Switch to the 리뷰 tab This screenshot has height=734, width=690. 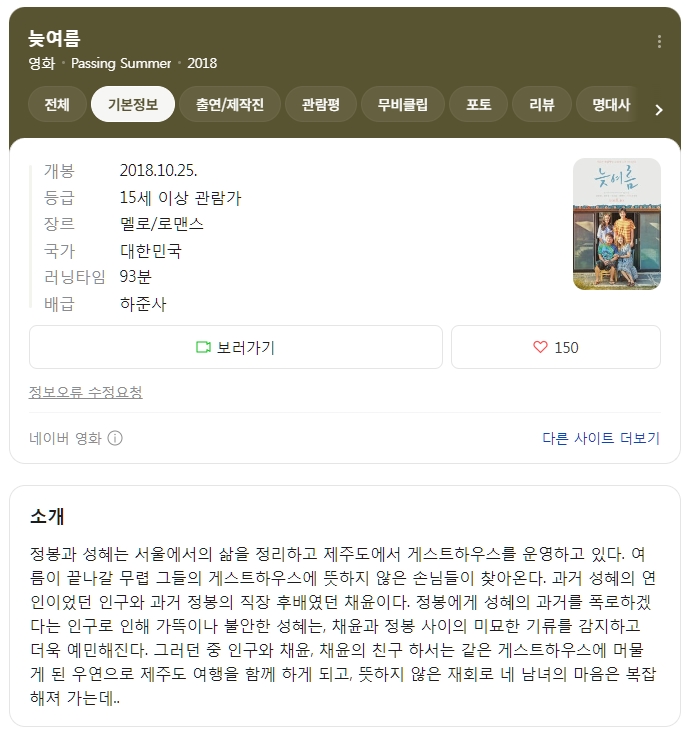pyautogui.click(x=542, y=104)
